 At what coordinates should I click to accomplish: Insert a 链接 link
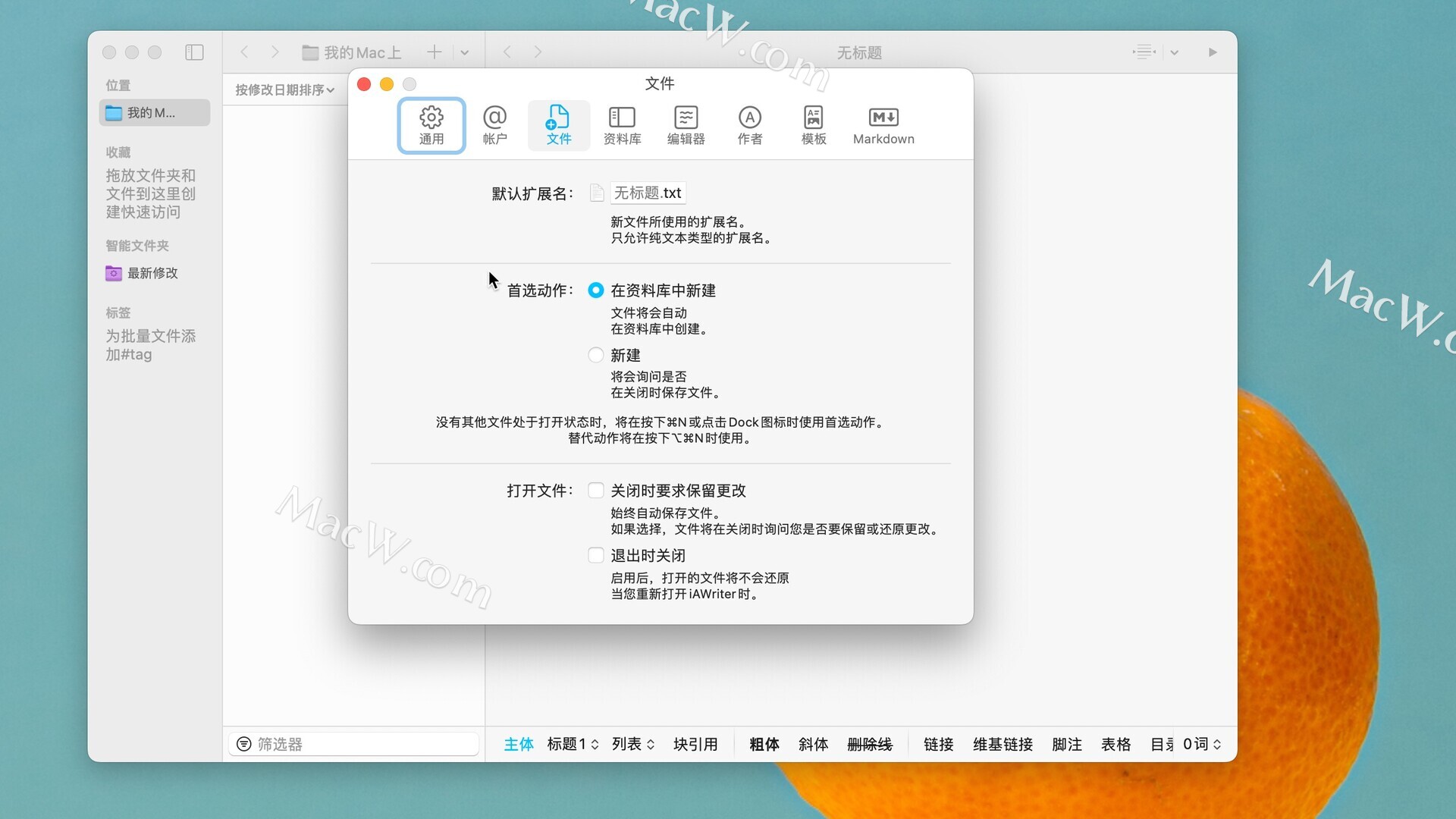click(939, 744)
